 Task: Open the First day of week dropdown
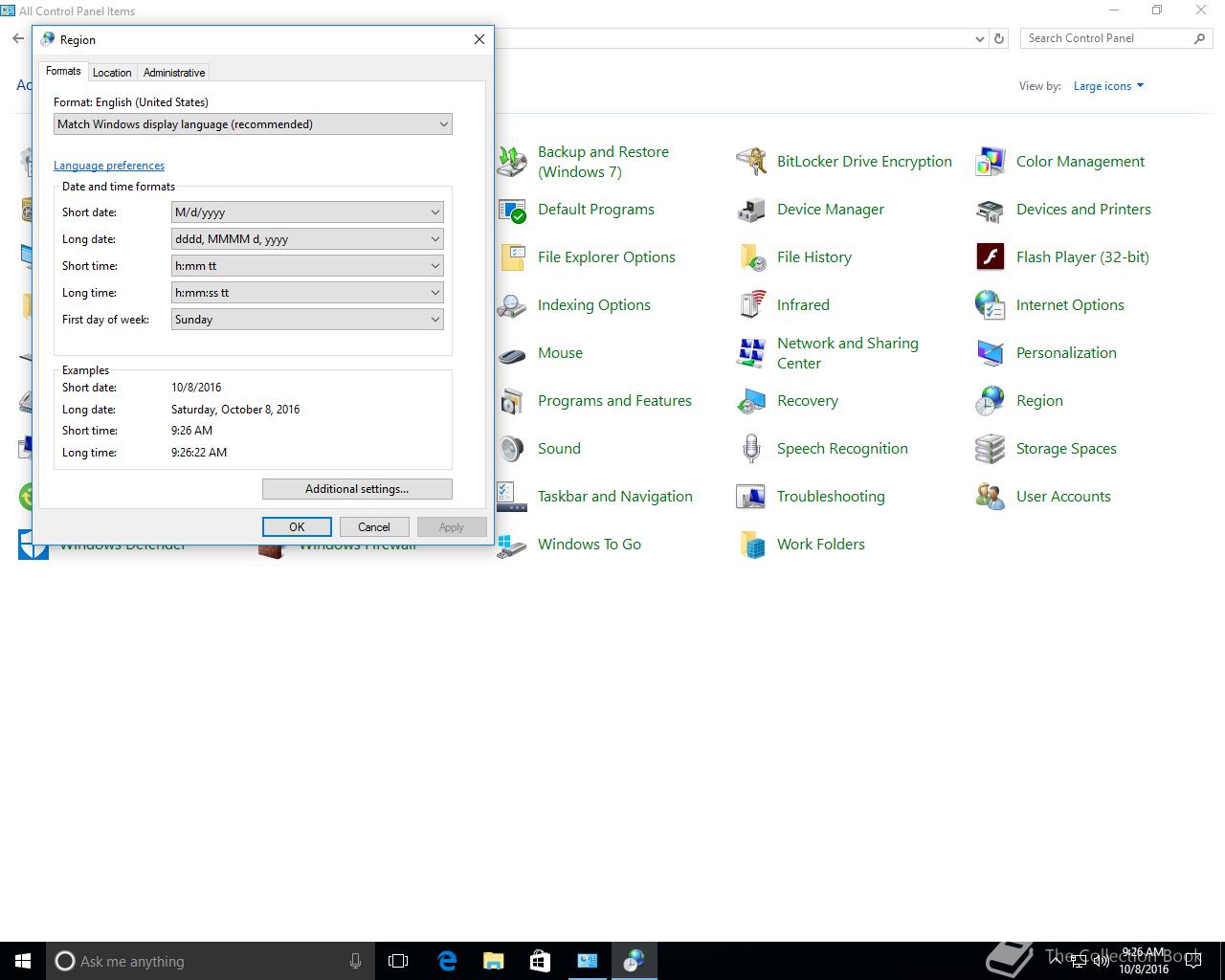307,320
